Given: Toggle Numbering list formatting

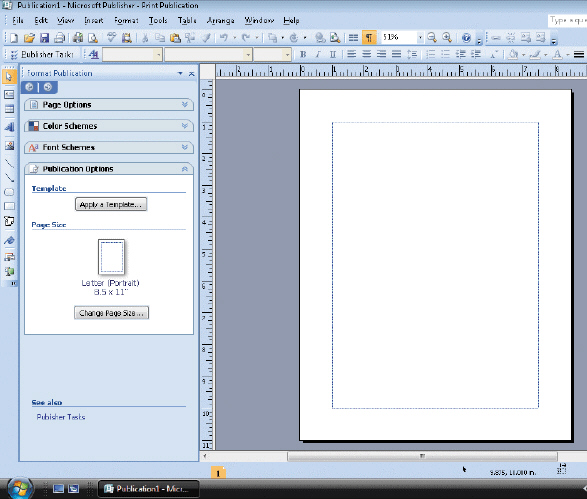Looking at the screenshot, I should click(x=431, y=55).
